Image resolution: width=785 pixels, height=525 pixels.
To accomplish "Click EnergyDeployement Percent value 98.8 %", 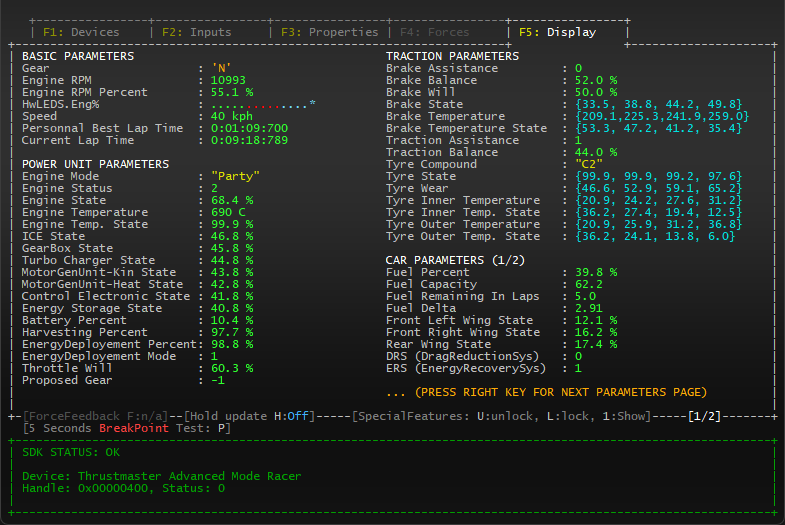I will 232,344.
